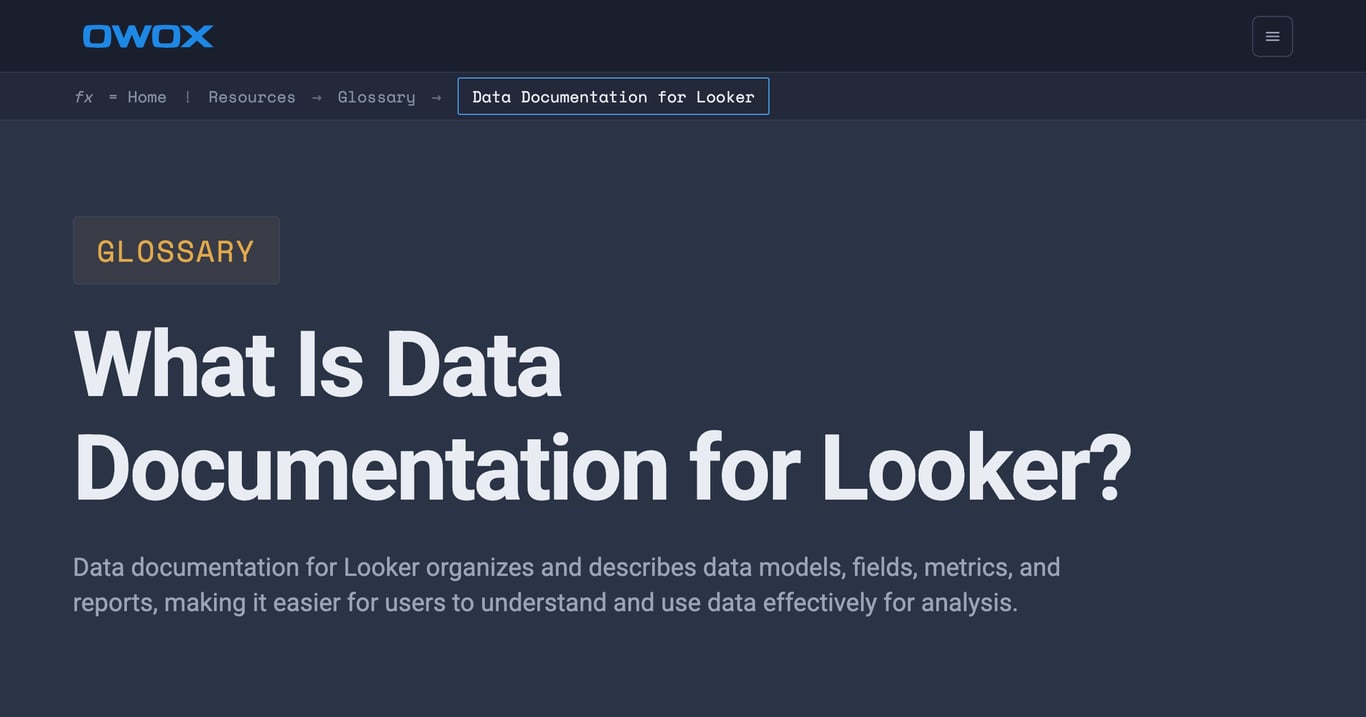Open Resources breadcrumb link
1366x717 pixels.
pos(252,97)
